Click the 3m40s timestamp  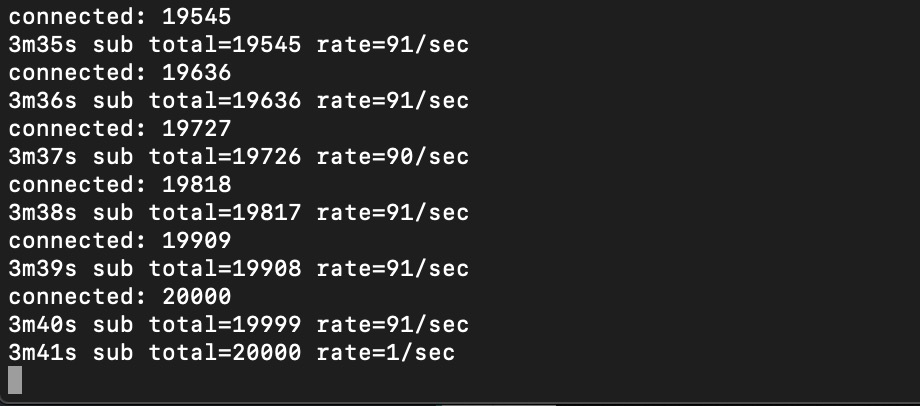click(39, 325)
